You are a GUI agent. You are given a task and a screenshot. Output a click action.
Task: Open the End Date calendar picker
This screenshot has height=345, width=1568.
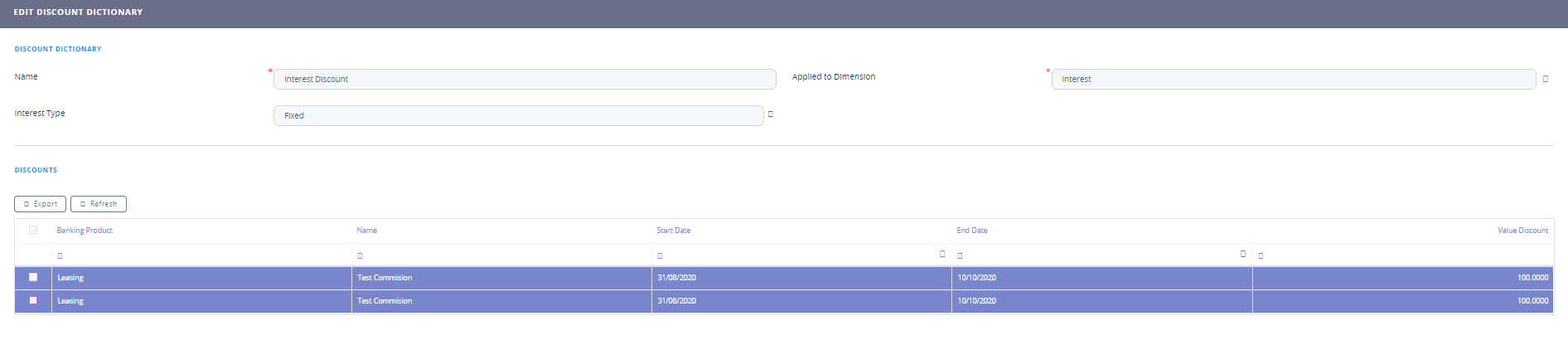coord(1242,254)
